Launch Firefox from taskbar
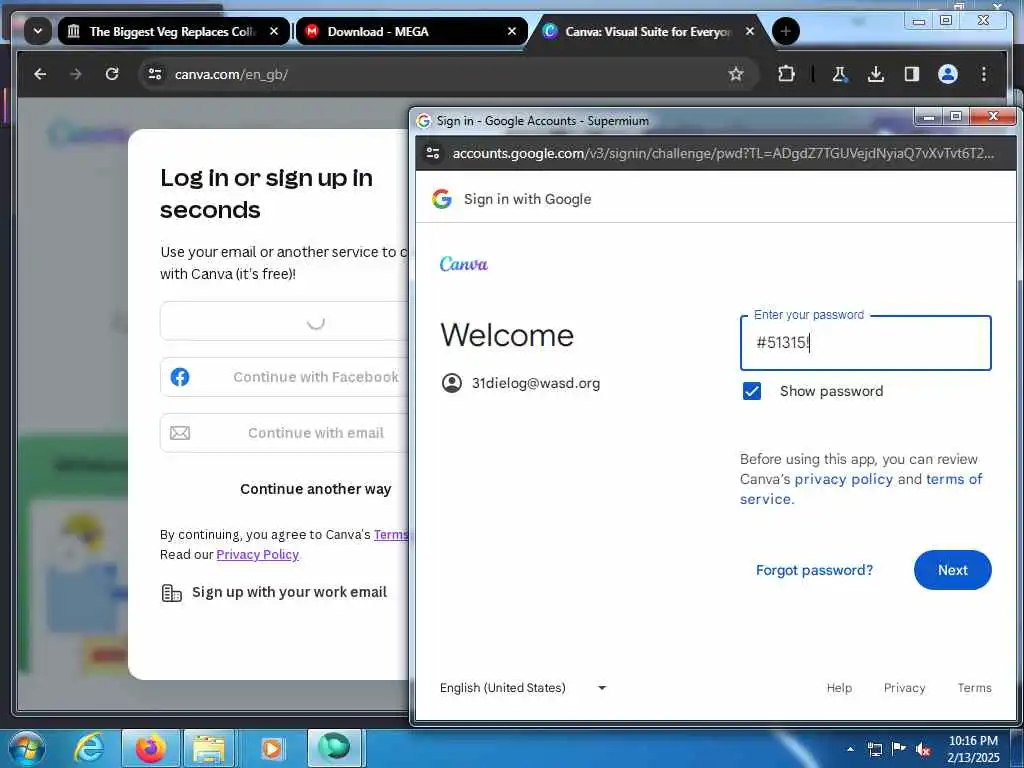This screenshot has width=1024, height=768. tap(150, 748)
